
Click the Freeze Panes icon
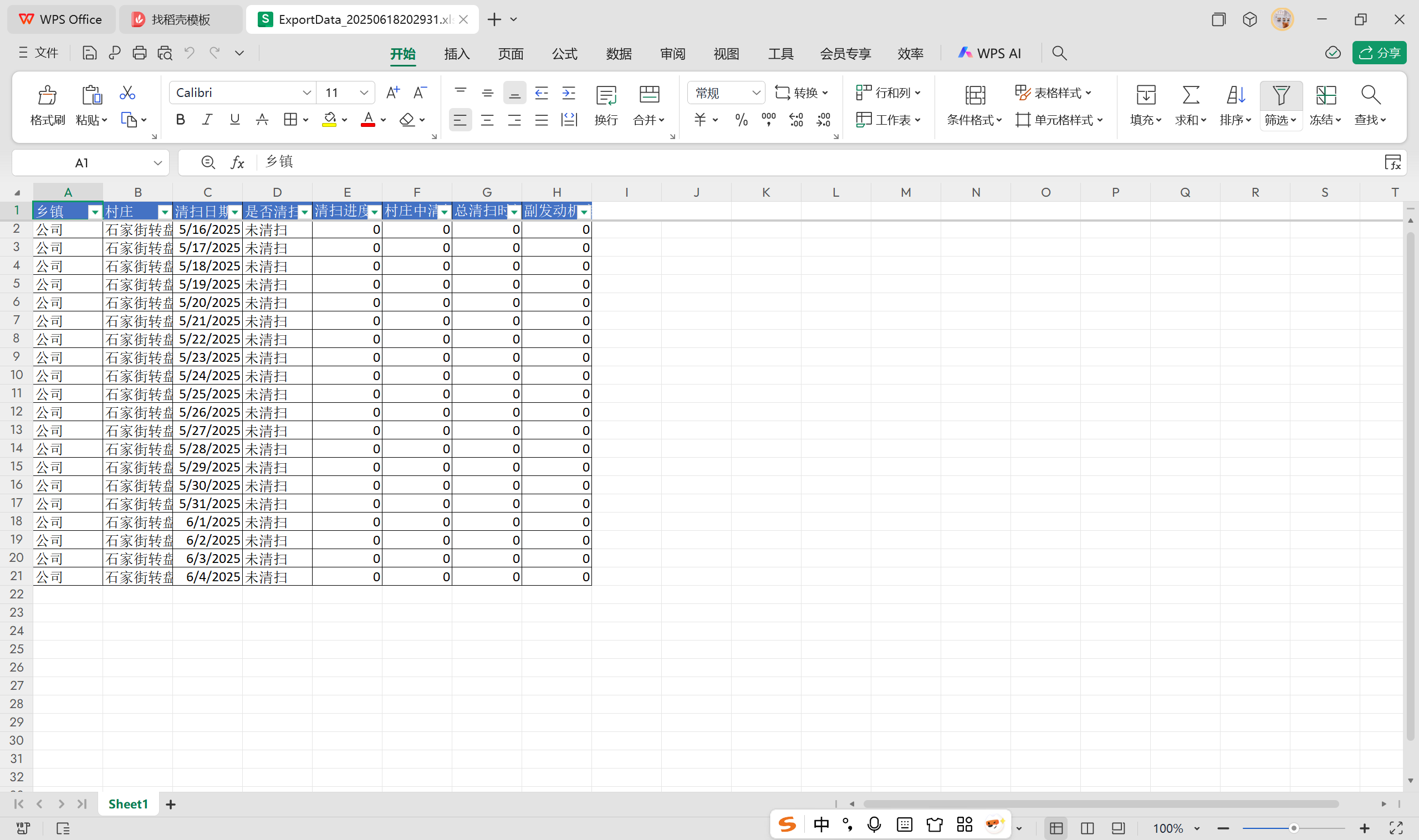[1325, 95]
